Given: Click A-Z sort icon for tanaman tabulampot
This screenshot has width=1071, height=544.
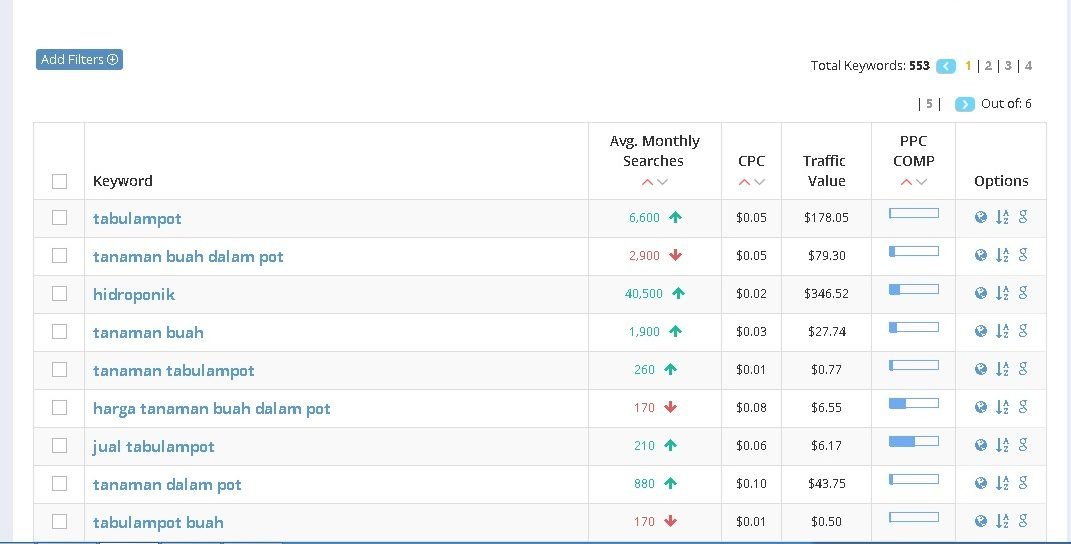Looking at the screenshot, I should point(1002,370).
